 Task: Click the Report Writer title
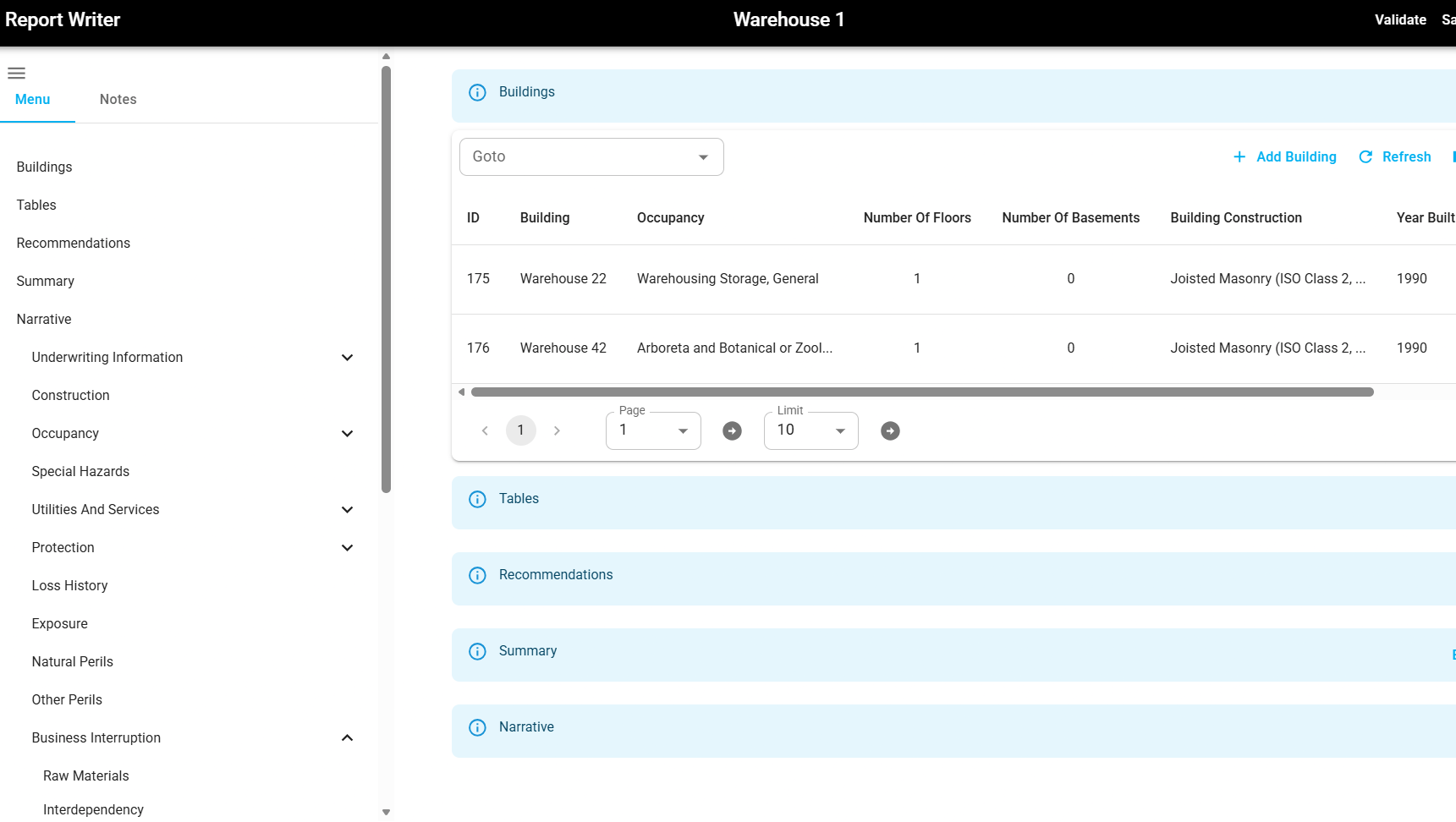pyautogui.click(x=63, y=19)
